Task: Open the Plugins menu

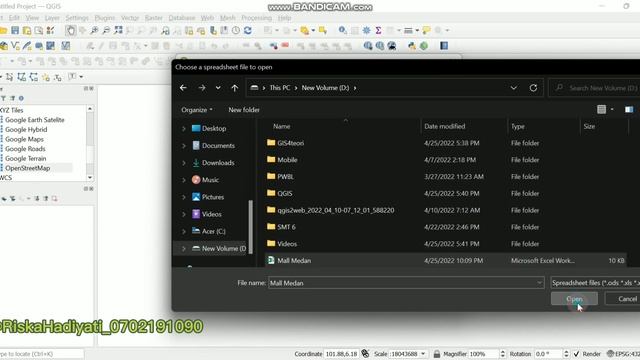Action: (x=104, y=18)
